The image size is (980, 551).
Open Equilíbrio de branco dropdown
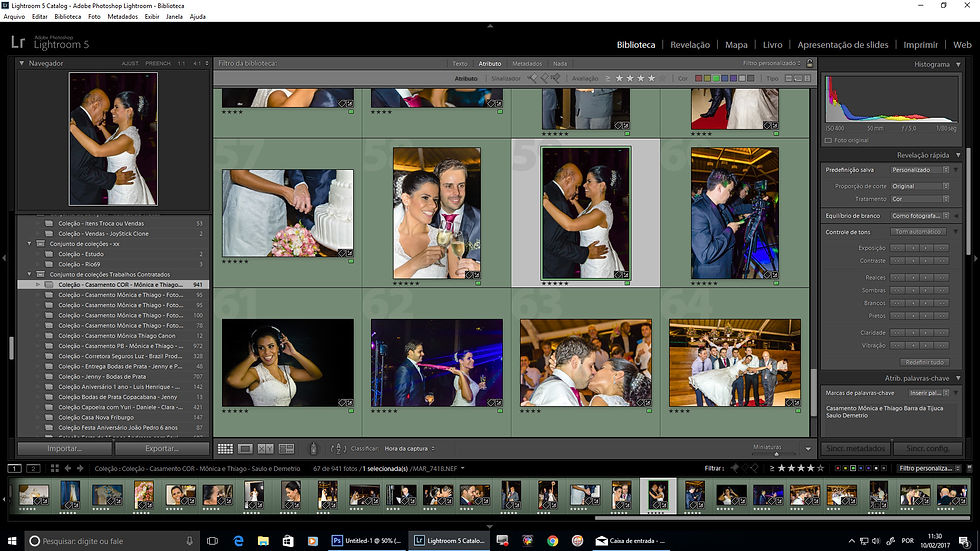click(x=920, y=216)
